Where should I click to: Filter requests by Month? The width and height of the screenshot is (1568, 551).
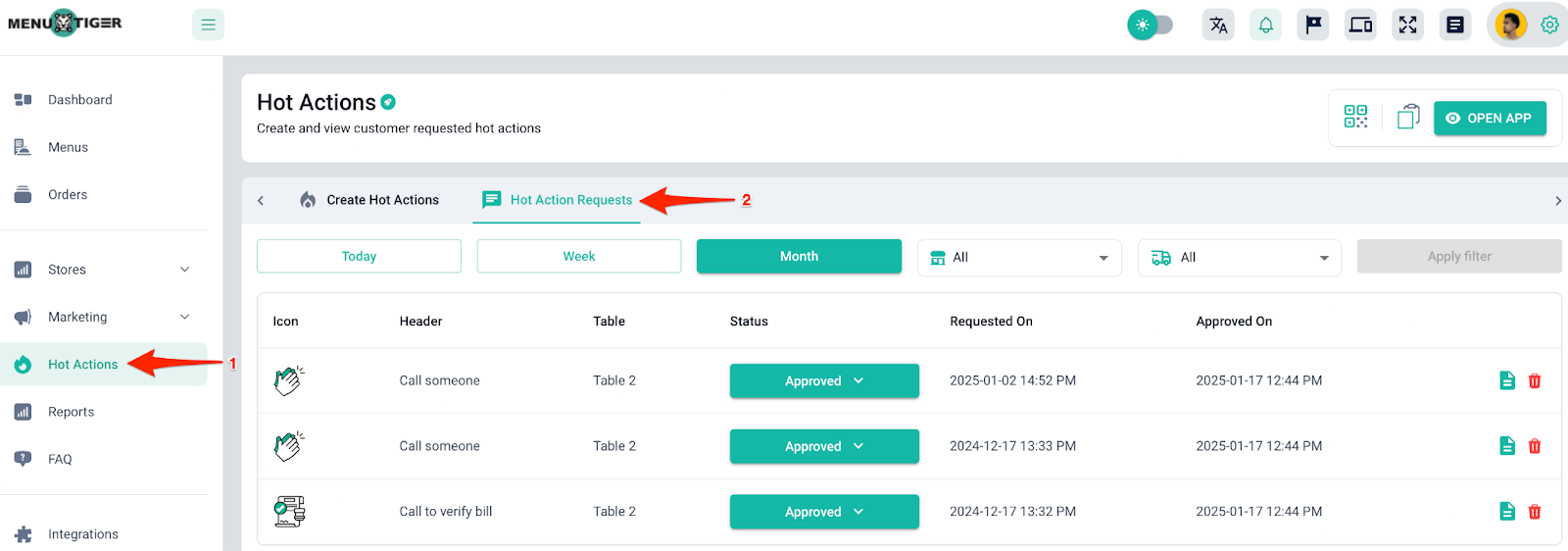point(799,256)
